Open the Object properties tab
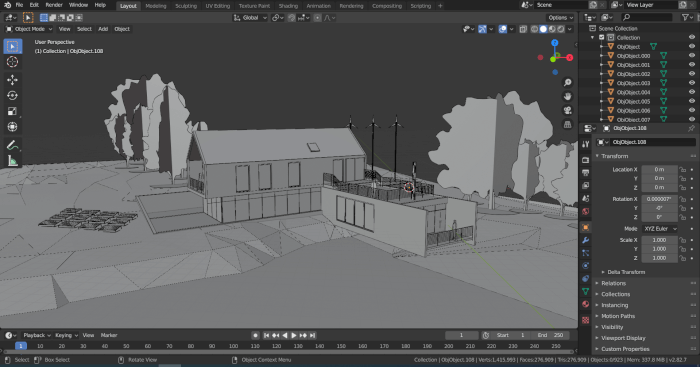Viewport: 700px width, 367px height. click(x=586, y=228)
